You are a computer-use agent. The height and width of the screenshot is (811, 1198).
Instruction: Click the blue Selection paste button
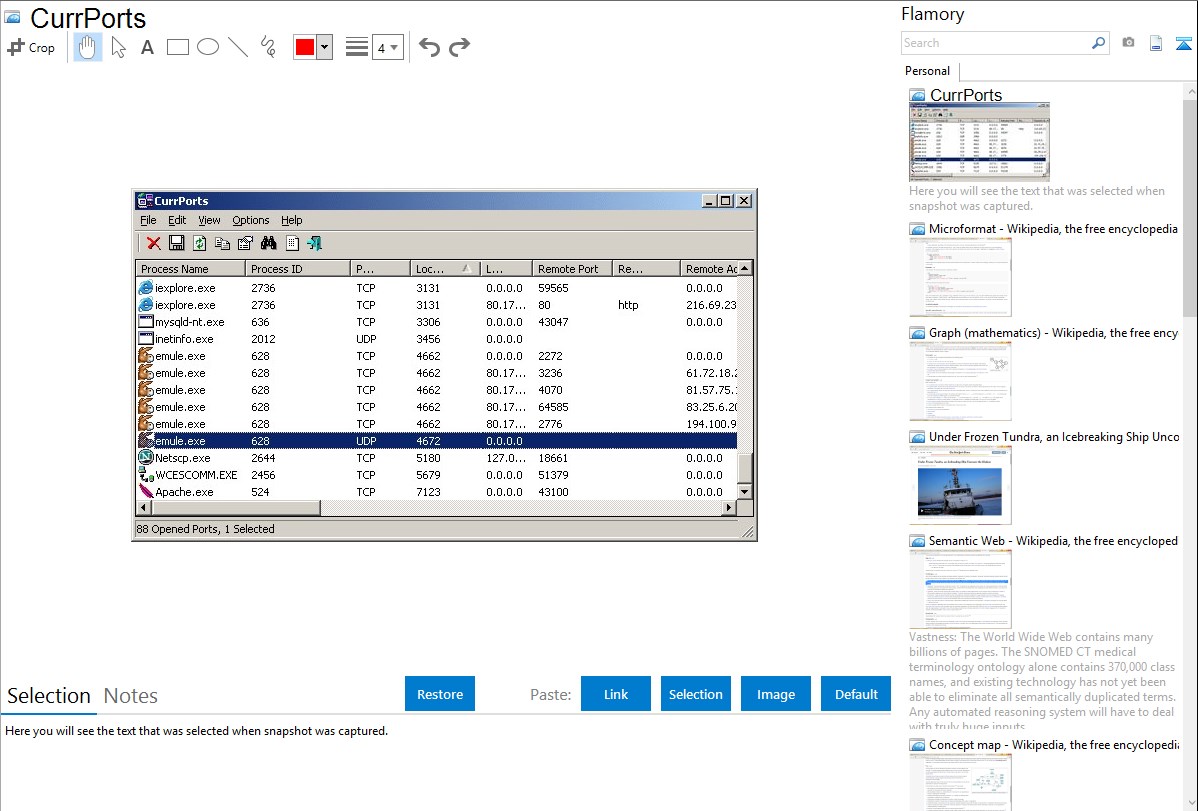click(696, 694)
